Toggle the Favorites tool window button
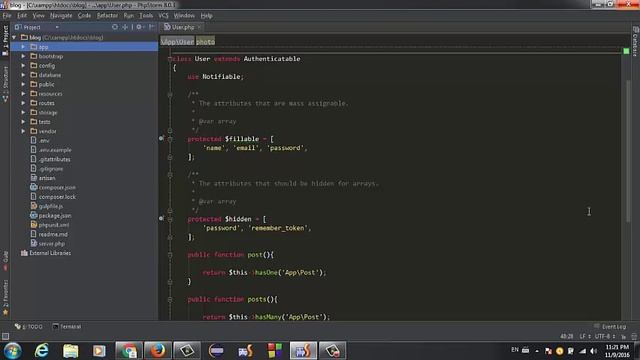Viewport: 640px width, 360px height. (5, 298)
